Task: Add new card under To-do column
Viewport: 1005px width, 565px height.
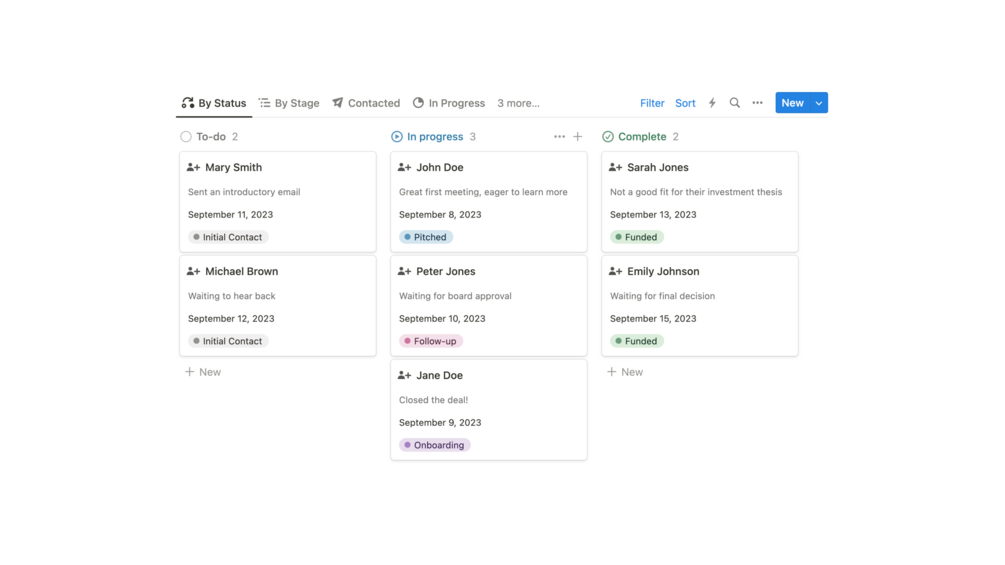Action: point(203,372)
